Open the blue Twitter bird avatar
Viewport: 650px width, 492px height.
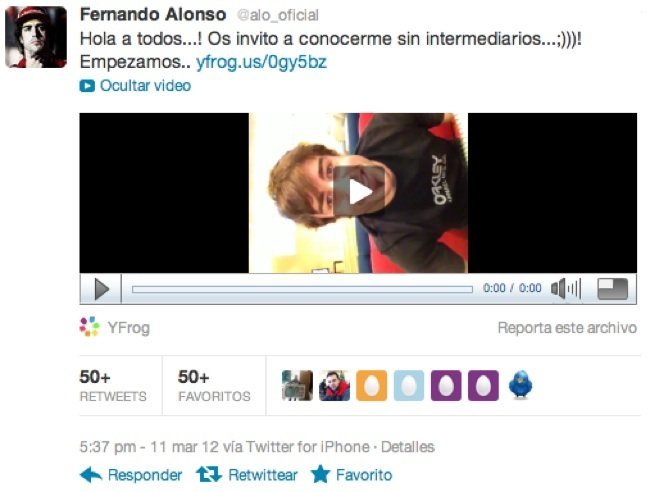521,385
